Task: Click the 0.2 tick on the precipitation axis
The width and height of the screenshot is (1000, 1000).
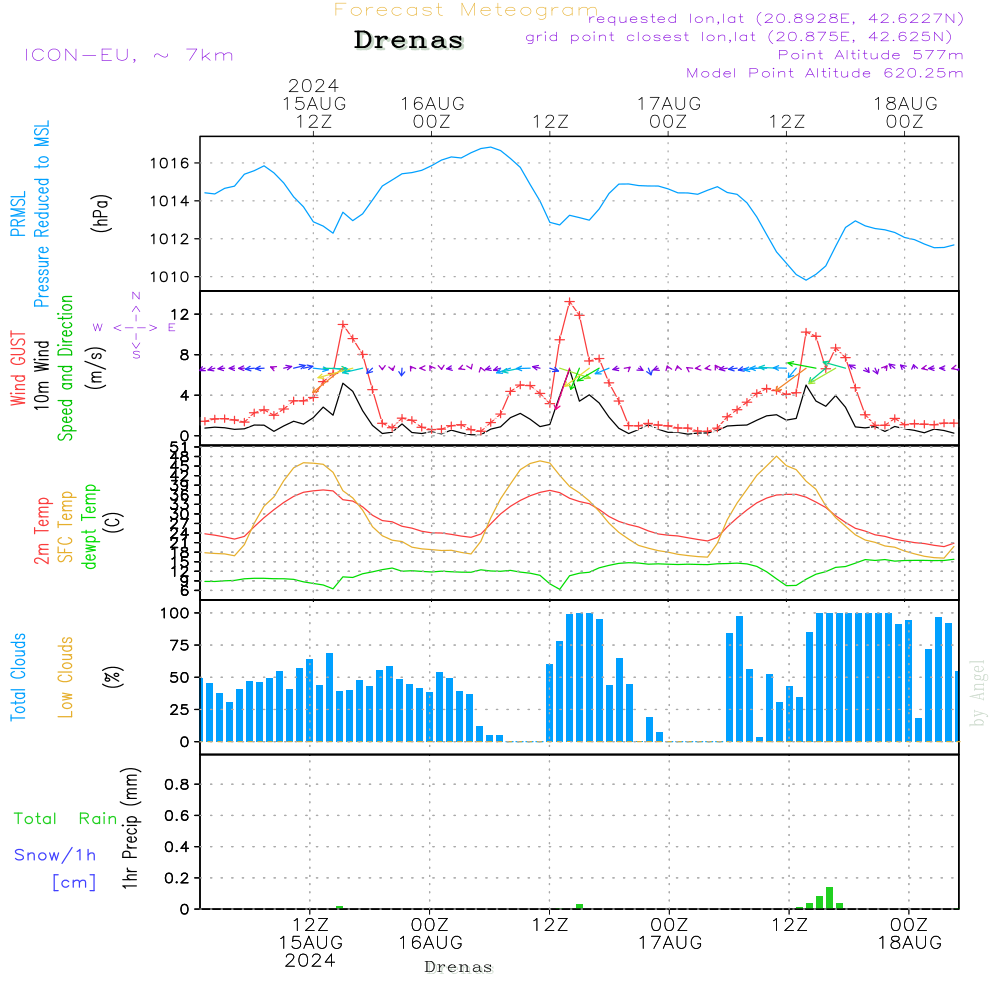Action: pos(177,879)
